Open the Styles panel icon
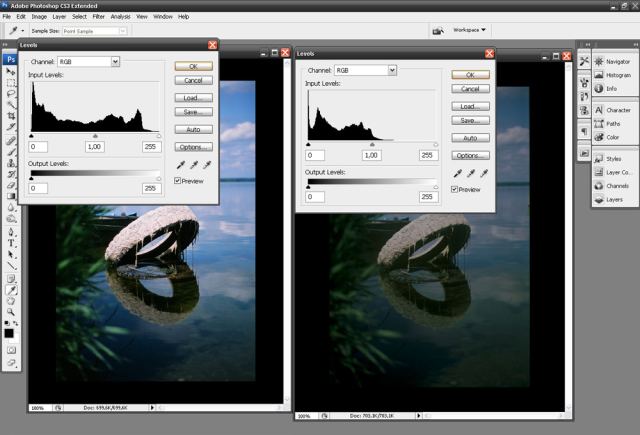This screenshot has width=640, height=435. pyautogui.click(x=599, y=159)
